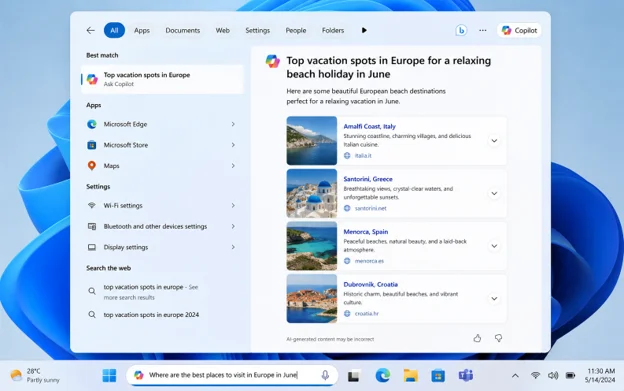Open Microsoft Teams from the taskbar
This screenshot has width=624, height=391.
(466, 375)
